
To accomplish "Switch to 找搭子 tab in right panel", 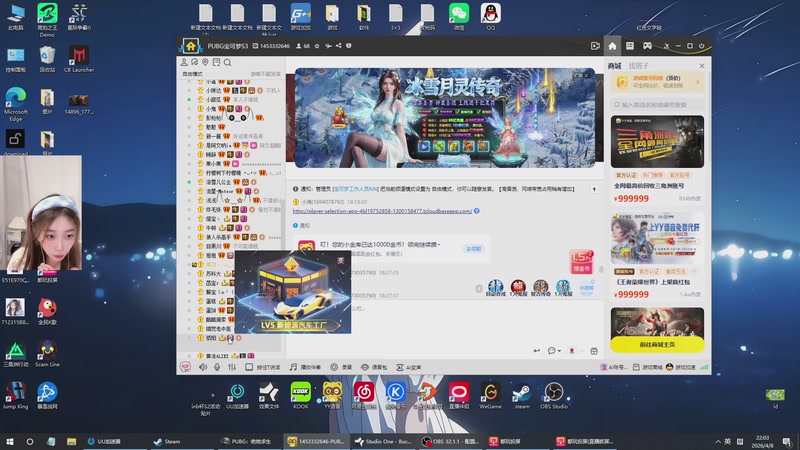I will pyautogui.click(x=638, y=66).
